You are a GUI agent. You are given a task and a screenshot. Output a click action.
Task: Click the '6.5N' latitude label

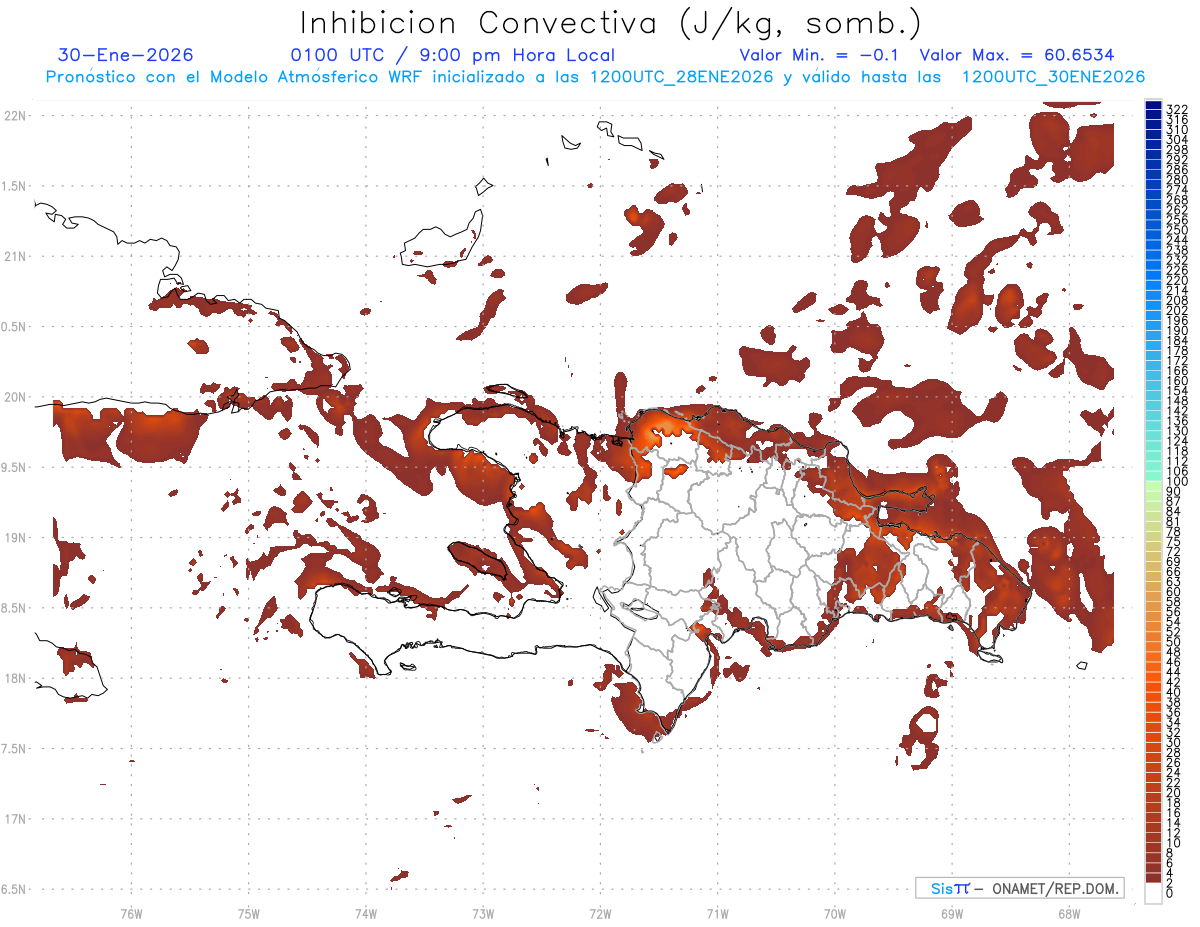click(14, 889)
